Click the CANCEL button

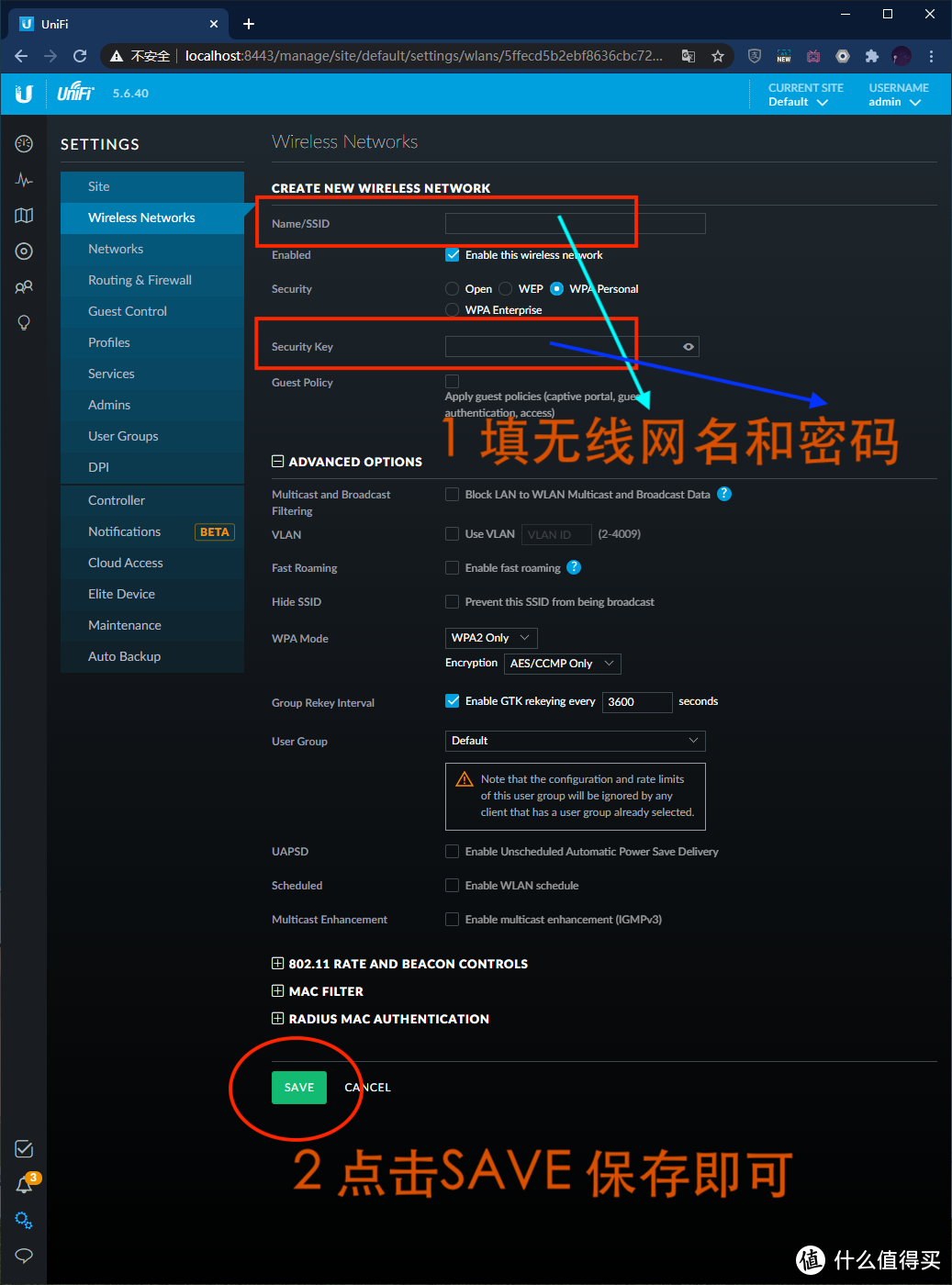(367, 1087)
